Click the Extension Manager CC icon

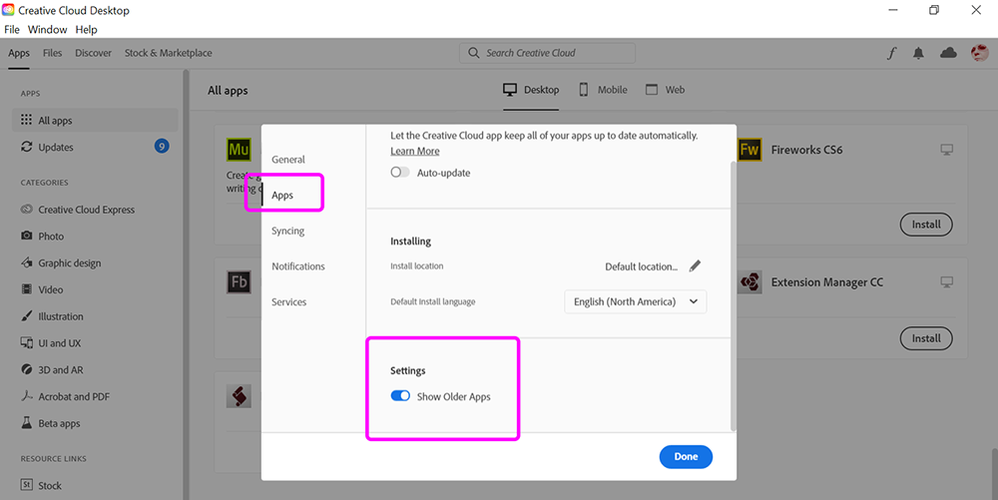pos(750,283)
